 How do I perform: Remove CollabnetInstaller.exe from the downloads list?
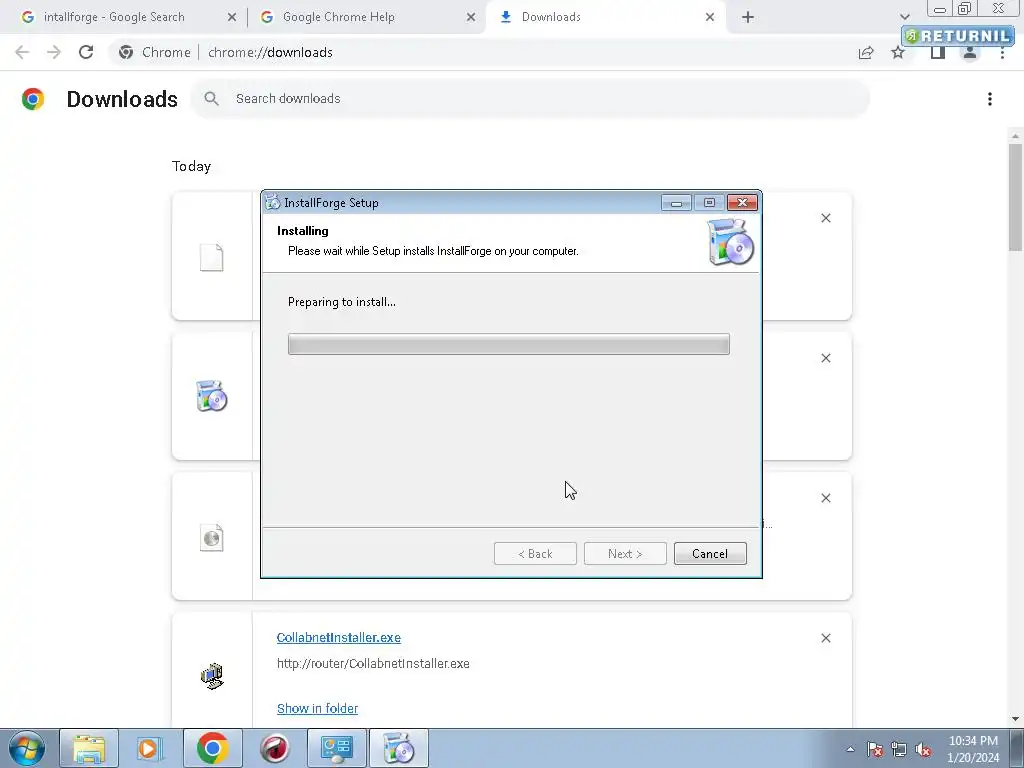(825, 638)
